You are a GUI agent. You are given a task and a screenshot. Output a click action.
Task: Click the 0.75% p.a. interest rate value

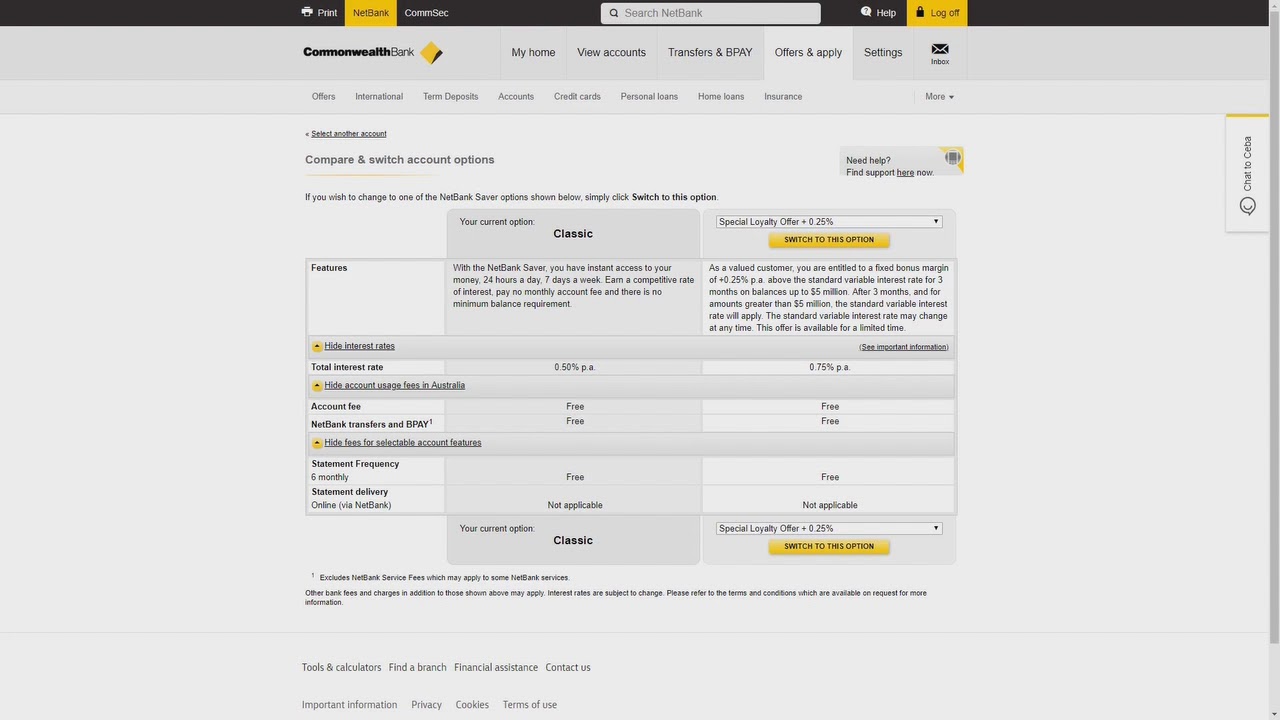(x=830, y=368)
